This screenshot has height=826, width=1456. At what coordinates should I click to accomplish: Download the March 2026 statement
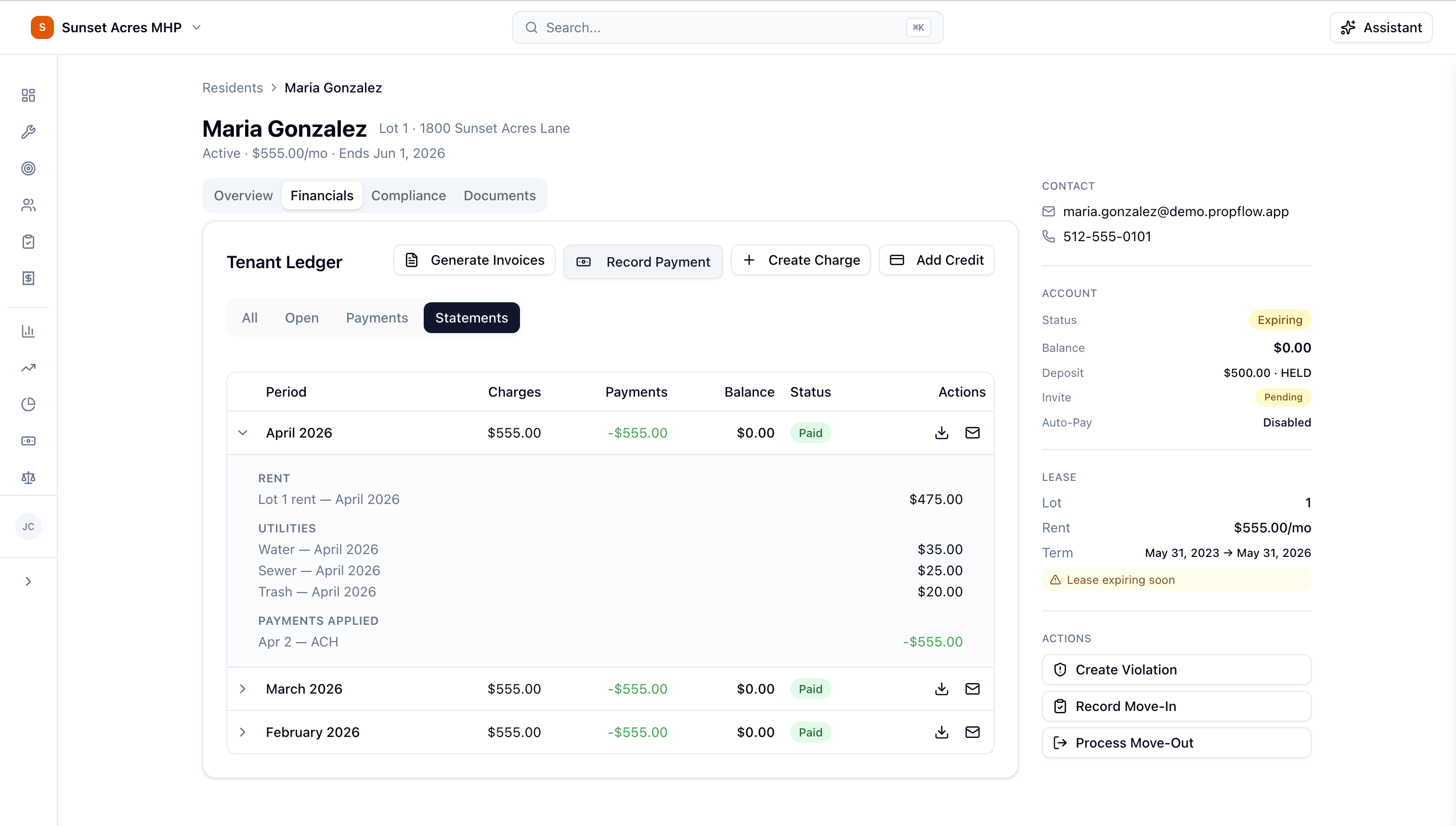(942, 689)
